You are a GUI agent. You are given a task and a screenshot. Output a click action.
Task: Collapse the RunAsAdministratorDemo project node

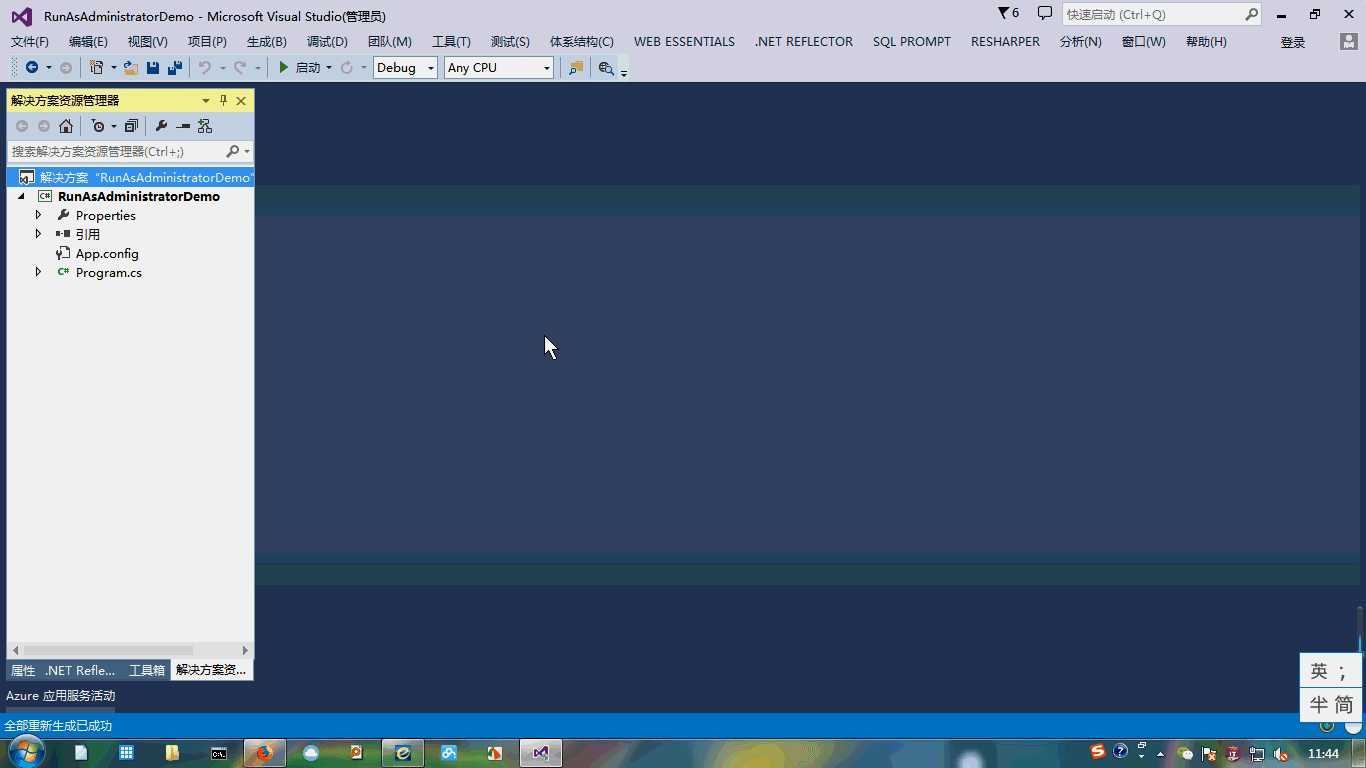tap(21, 197)
